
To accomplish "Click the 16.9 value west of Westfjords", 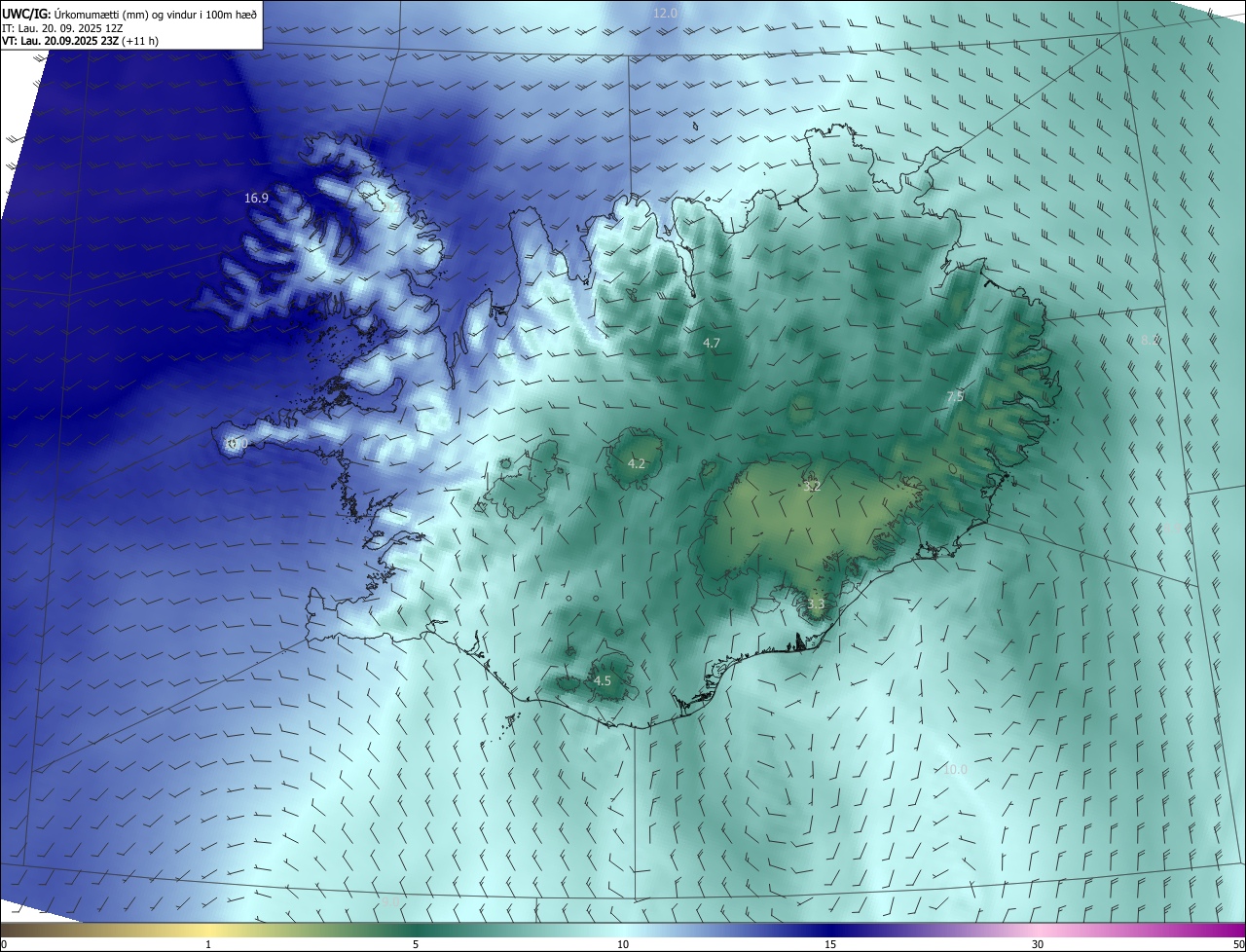I will tap(256, 198).
